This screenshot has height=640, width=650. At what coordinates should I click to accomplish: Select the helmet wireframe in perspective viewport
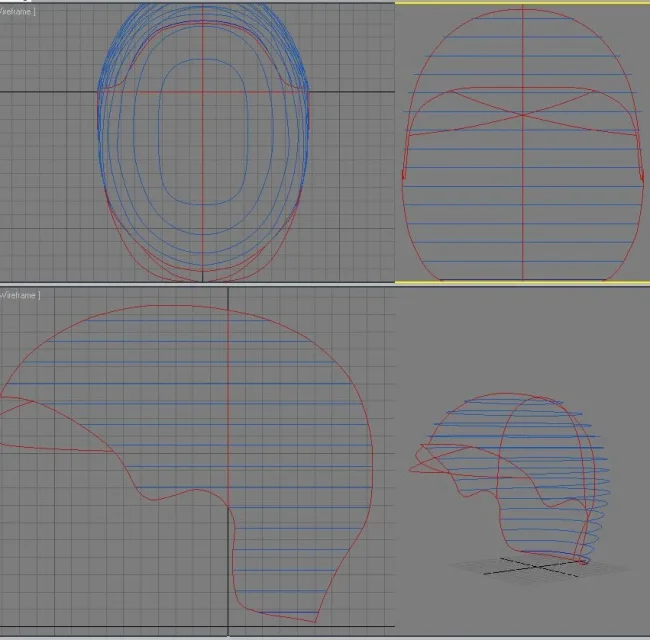(x=510, y=470)
